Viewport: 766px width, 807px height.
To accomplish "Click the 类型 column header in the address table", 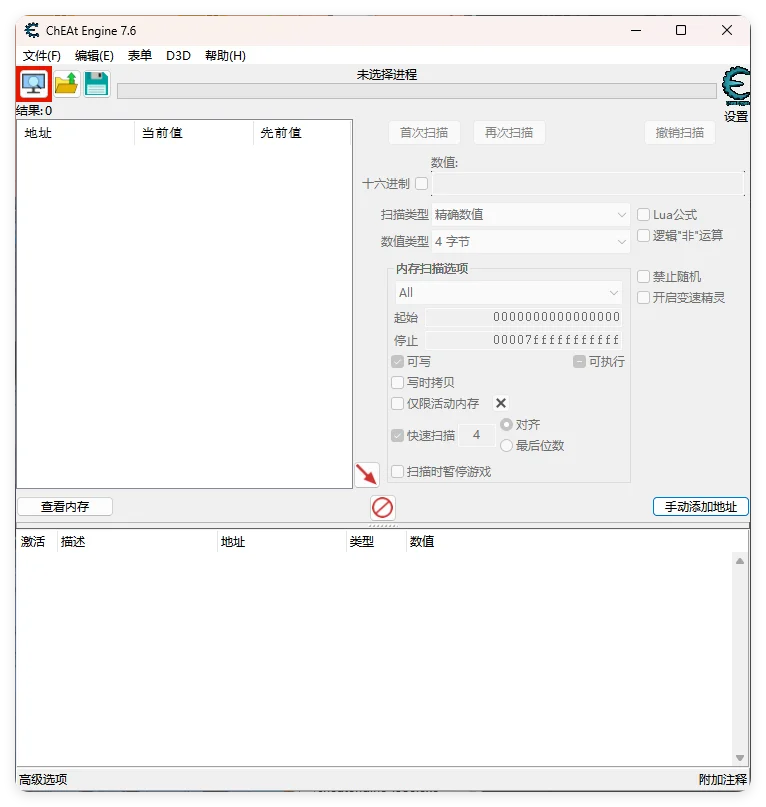I will [x=376, y=541].
